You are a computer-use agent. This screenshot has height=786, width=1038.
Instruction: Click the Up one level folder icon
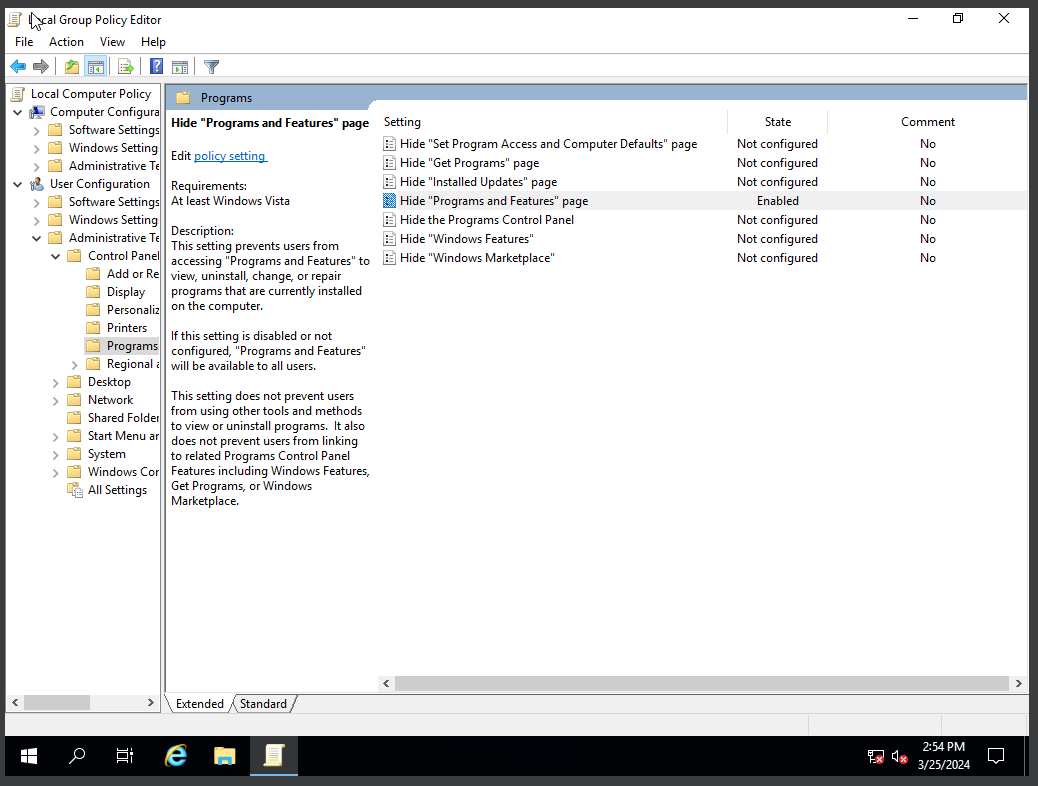pyautogui.click(x=71, y=66)
